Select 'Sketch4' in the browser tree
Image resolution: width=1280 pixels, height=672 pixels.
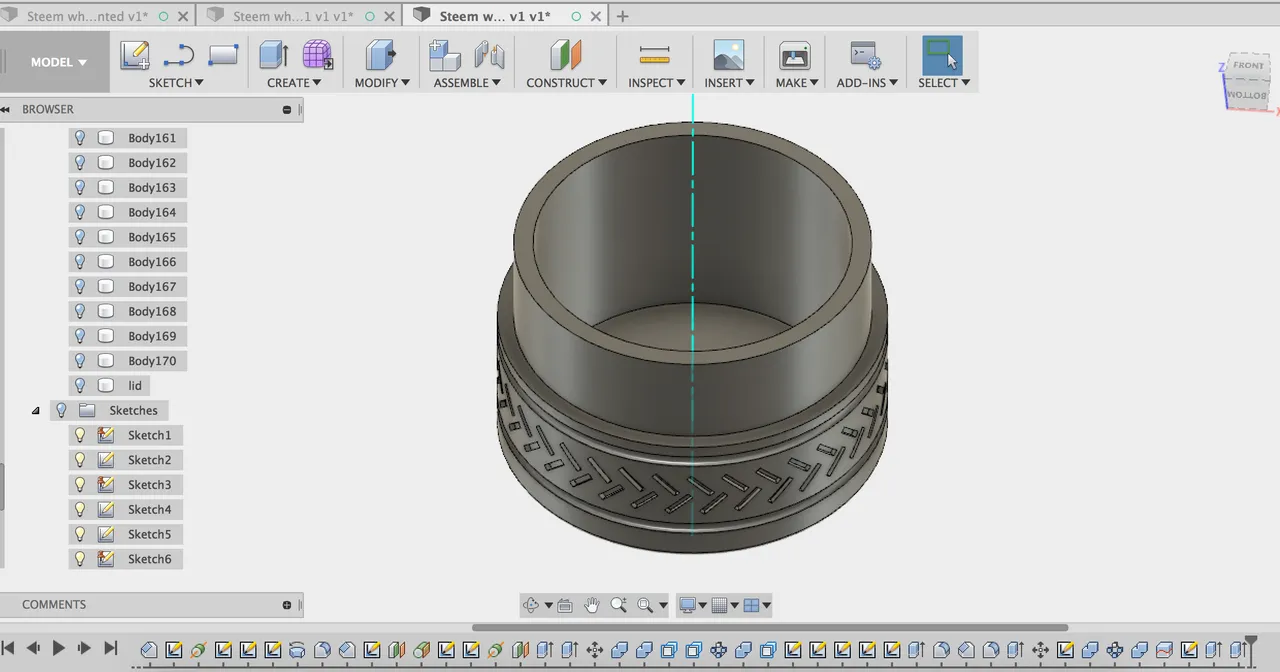pos(150,510)
